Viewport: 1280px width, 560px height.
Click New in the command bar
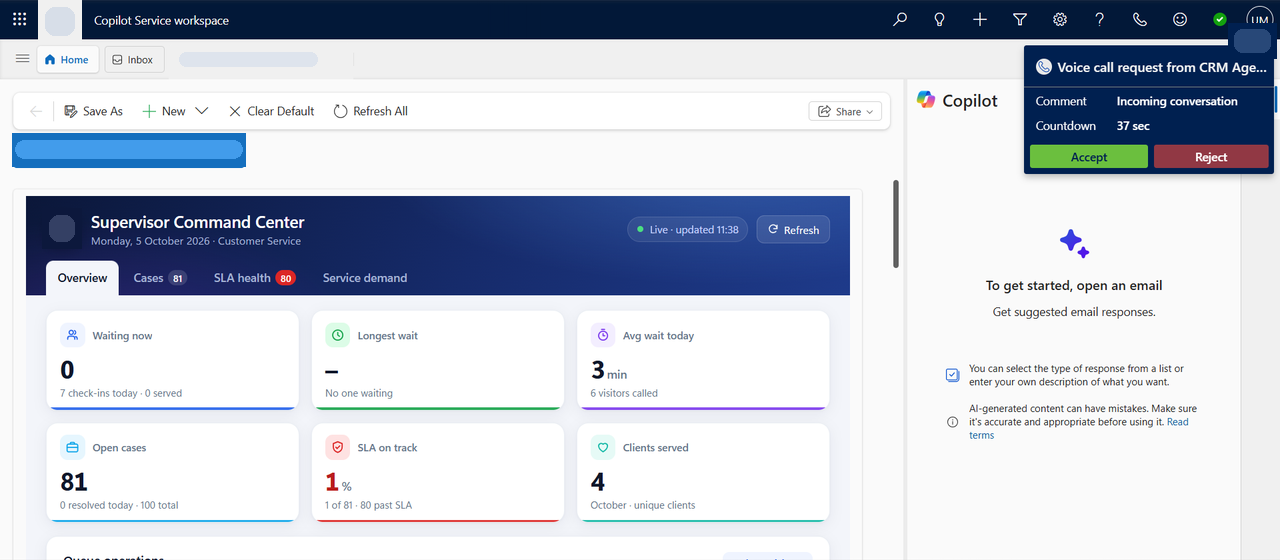[164, 111]
